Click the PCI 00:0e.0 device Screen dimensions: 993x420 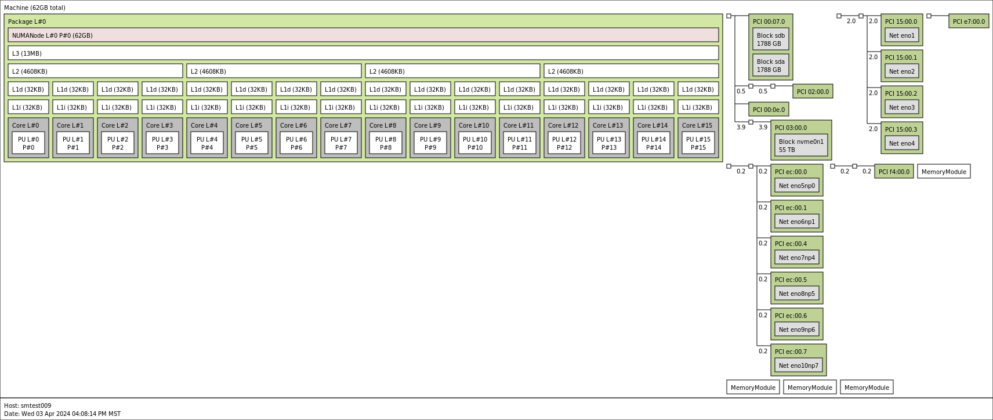coord(768,110)
